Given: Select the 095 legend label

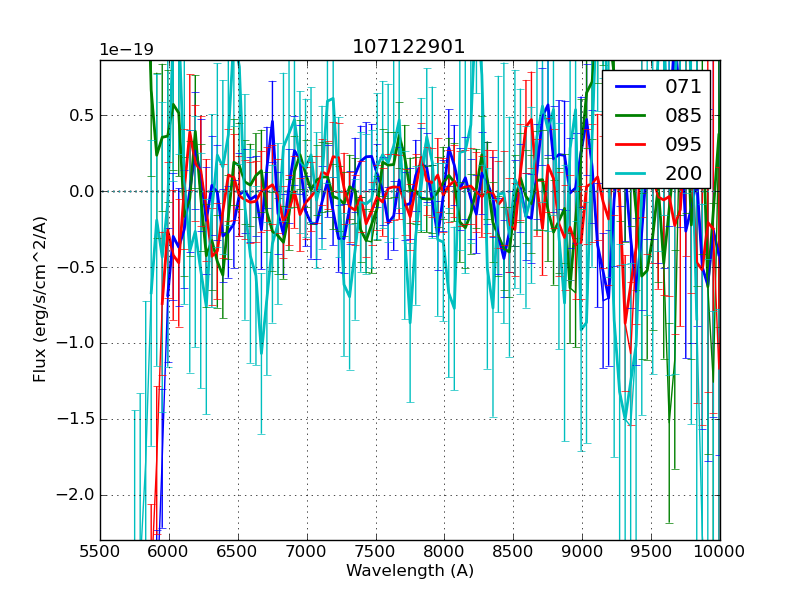Looking at the screenshot, I should (683, 144).
